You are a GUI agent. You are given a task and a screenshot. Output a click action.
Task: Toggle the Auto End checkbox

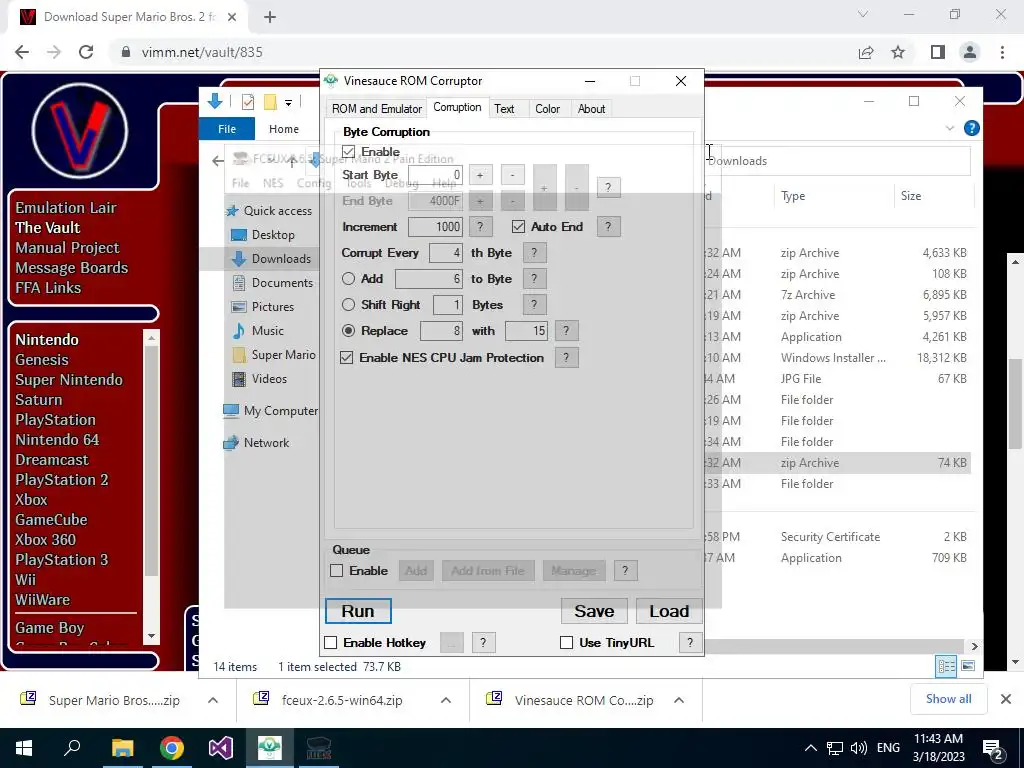tap(519, 227)
